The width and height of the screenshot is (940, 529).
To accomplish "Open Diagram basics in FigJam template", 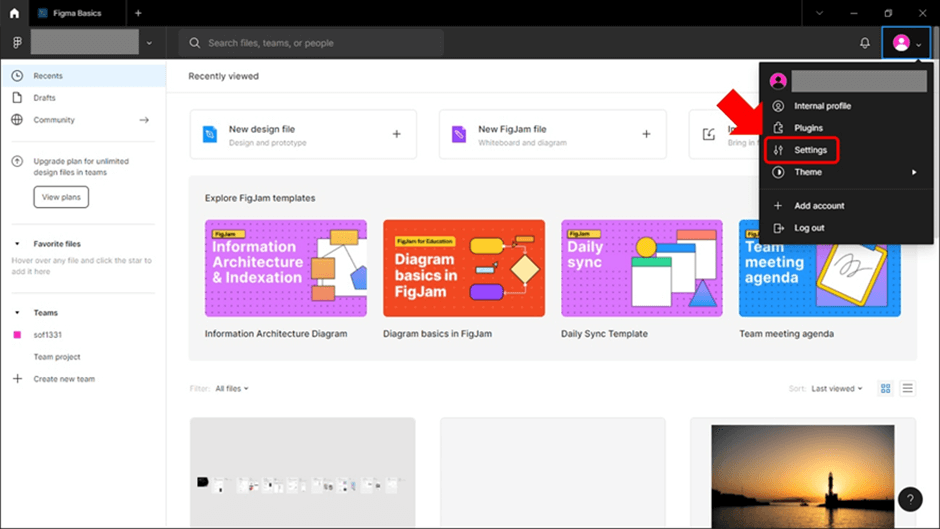I will 464,268.
